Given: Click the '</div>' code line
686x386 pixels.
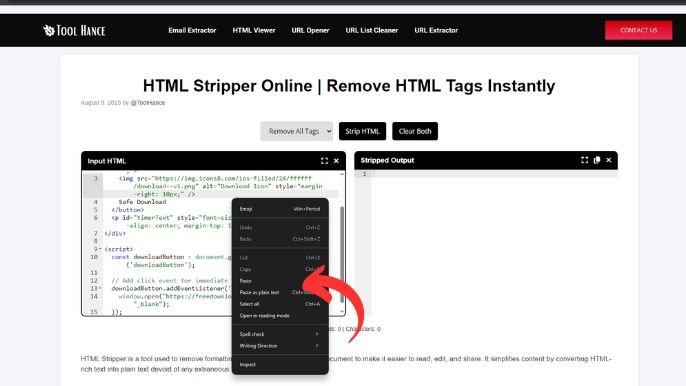Looking at the screenshot, I should 115,233.
